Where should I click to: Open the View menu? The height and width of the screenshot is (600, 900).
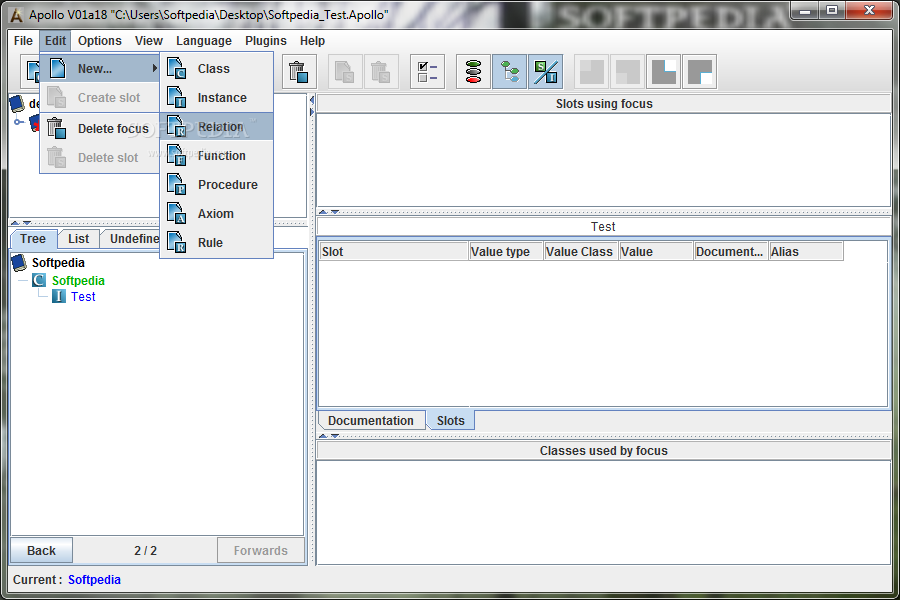[x=149, y=41]
